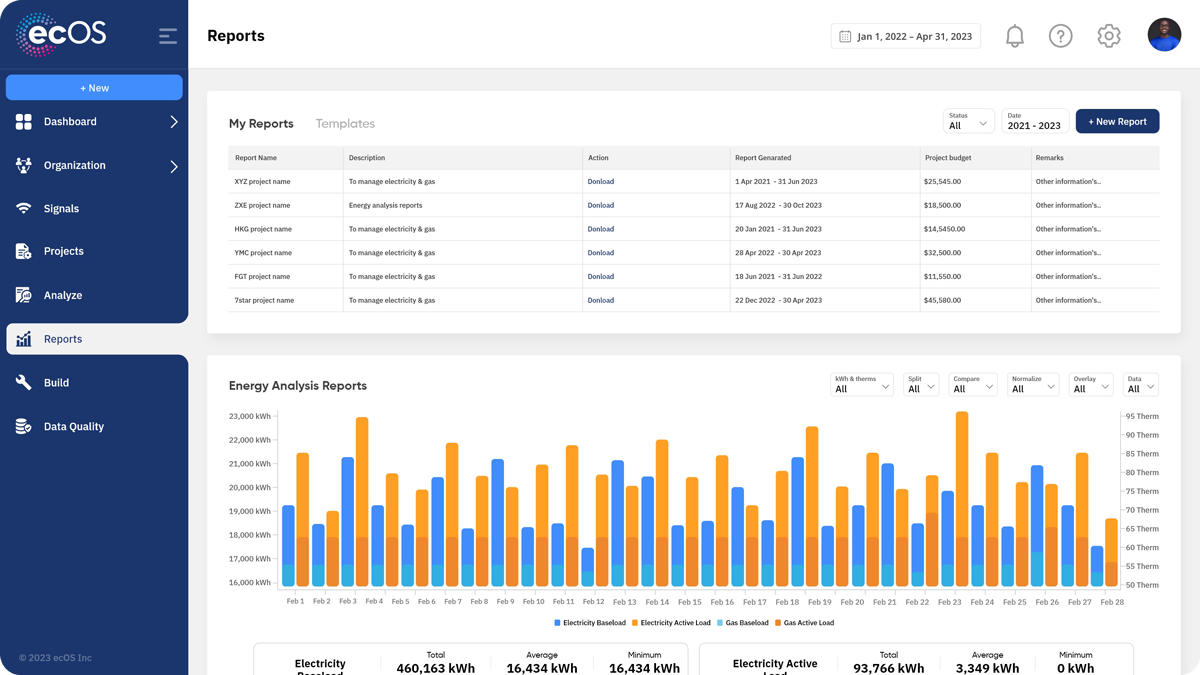This screenshot has width=1200, height=675.
Task: Open help via question mark icon
Action: coord(1060,36)
